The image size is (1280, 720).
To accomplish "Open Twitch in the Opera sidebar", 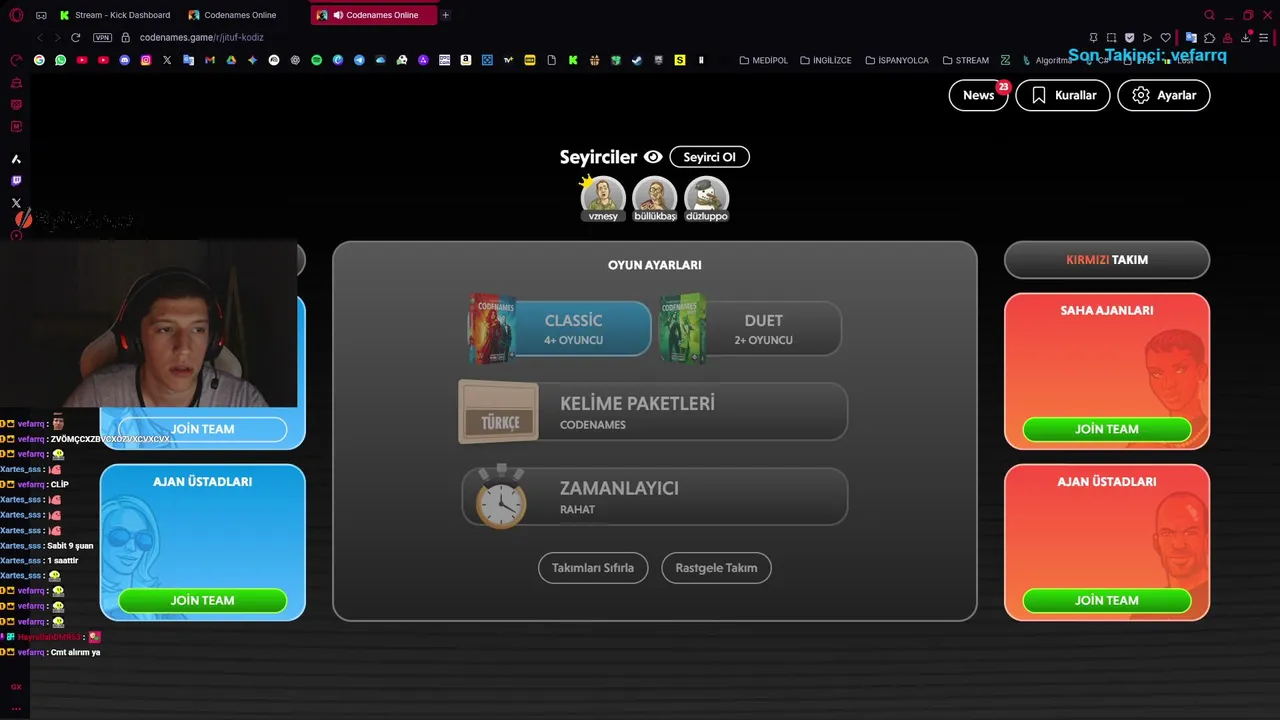I will pos(16,181).
